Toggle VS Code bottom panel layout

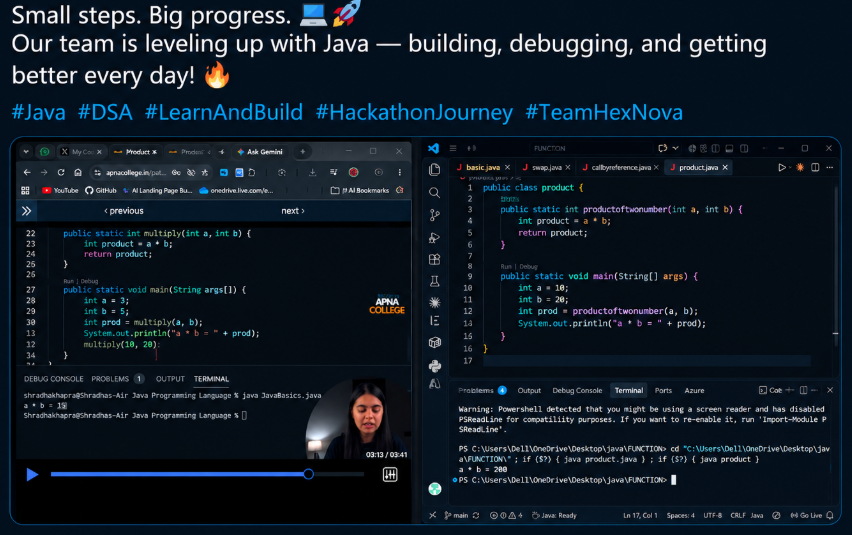[729, 148]
